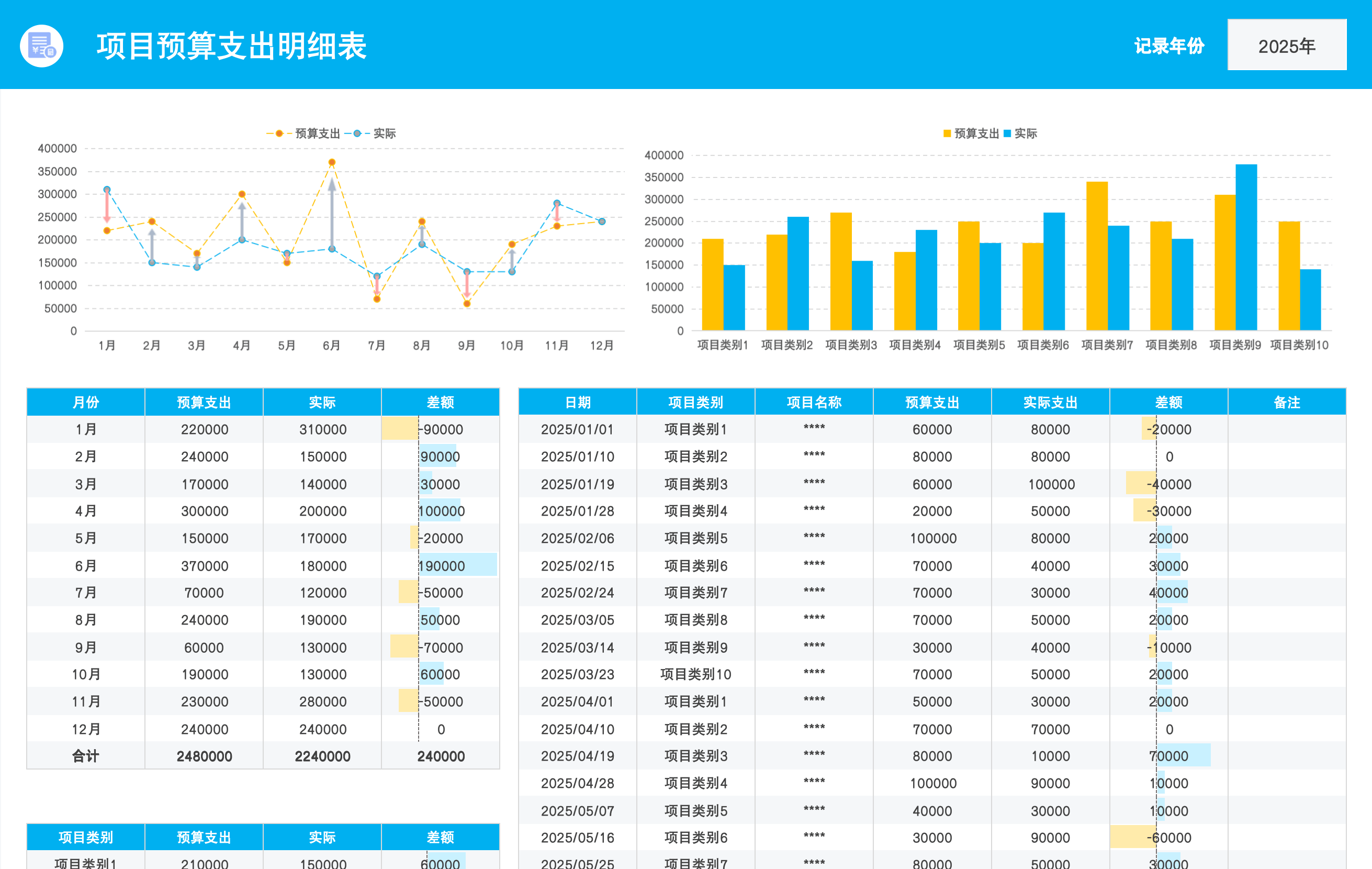Open the 项目类别 column header options
The image size is (1372, 869).
[696, 402]
